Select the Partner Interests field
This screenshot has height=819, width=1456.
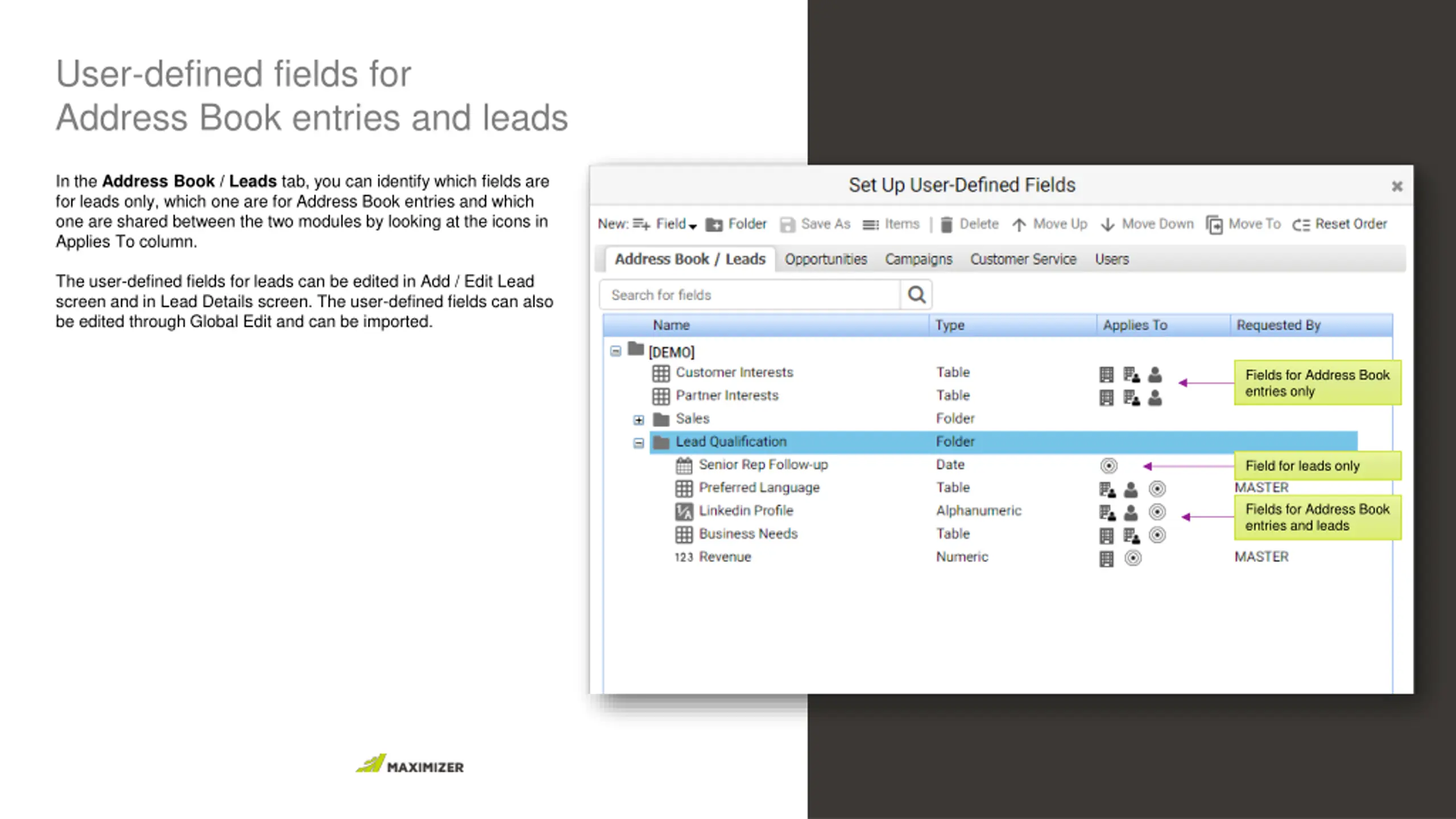[727, 395]
